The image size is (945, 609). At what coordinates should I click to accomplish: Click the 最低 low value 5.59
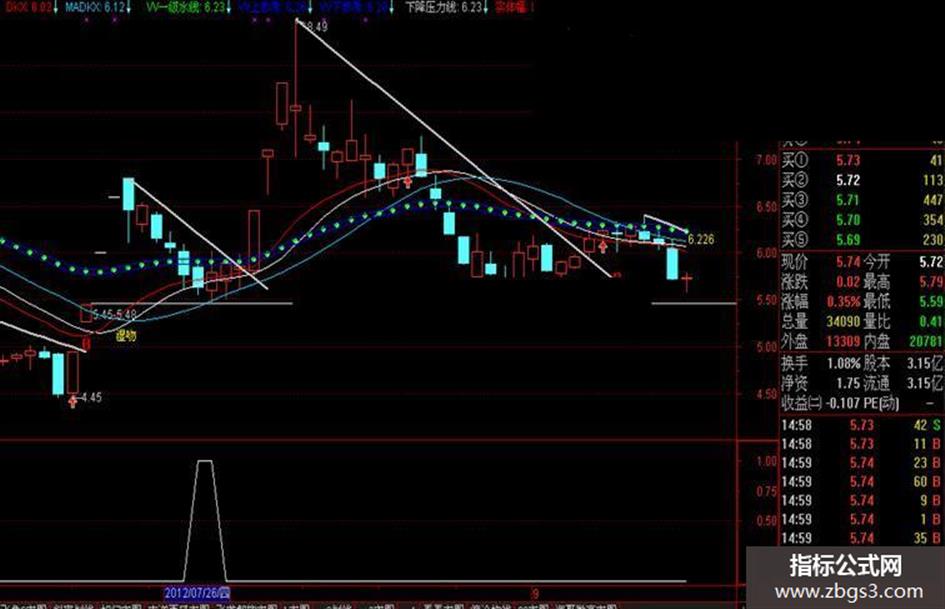(x=931, y=301)
